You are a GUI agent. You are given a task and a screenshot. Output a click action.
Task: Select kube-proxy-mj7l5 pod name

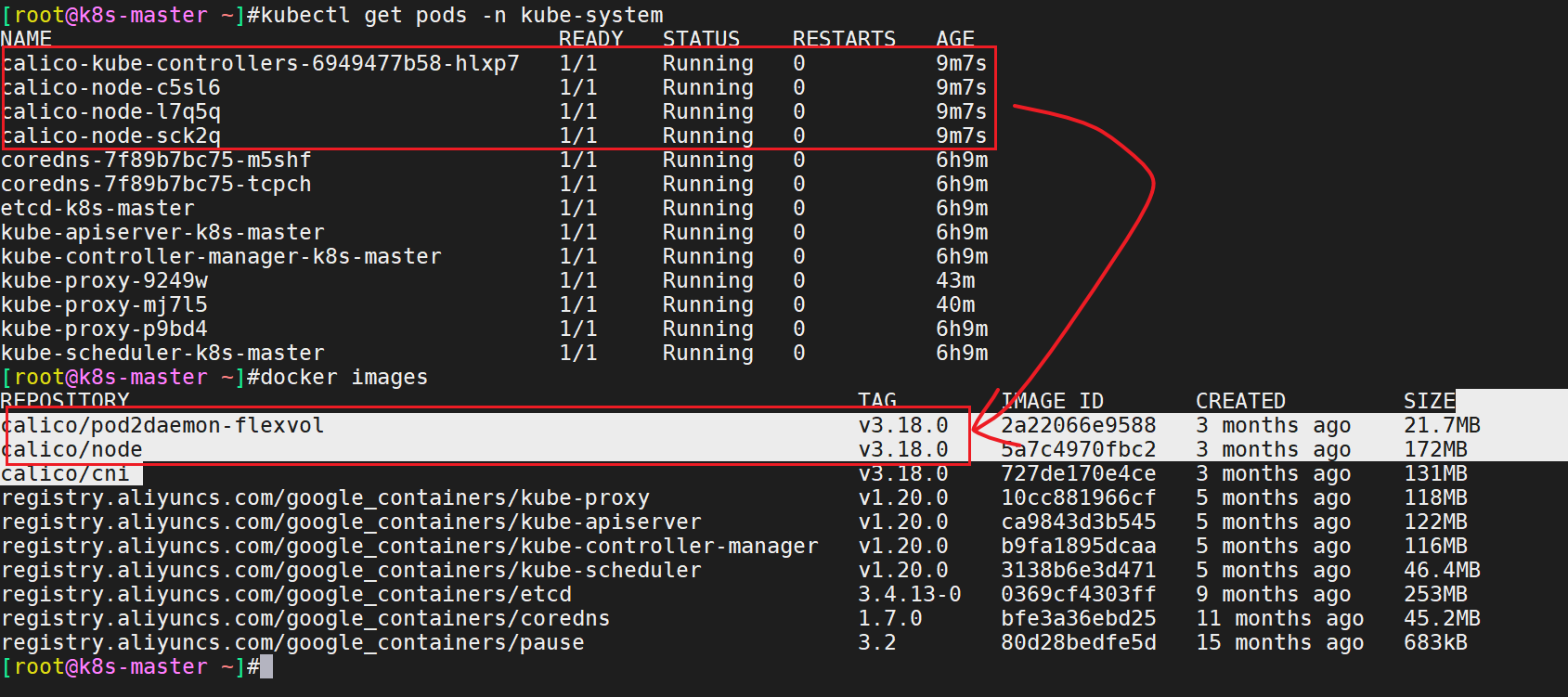point(104,304)
